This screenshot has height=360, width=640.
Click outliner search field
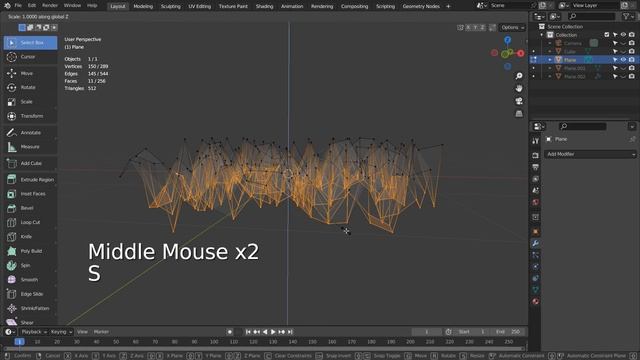click(x=591, y=16)
